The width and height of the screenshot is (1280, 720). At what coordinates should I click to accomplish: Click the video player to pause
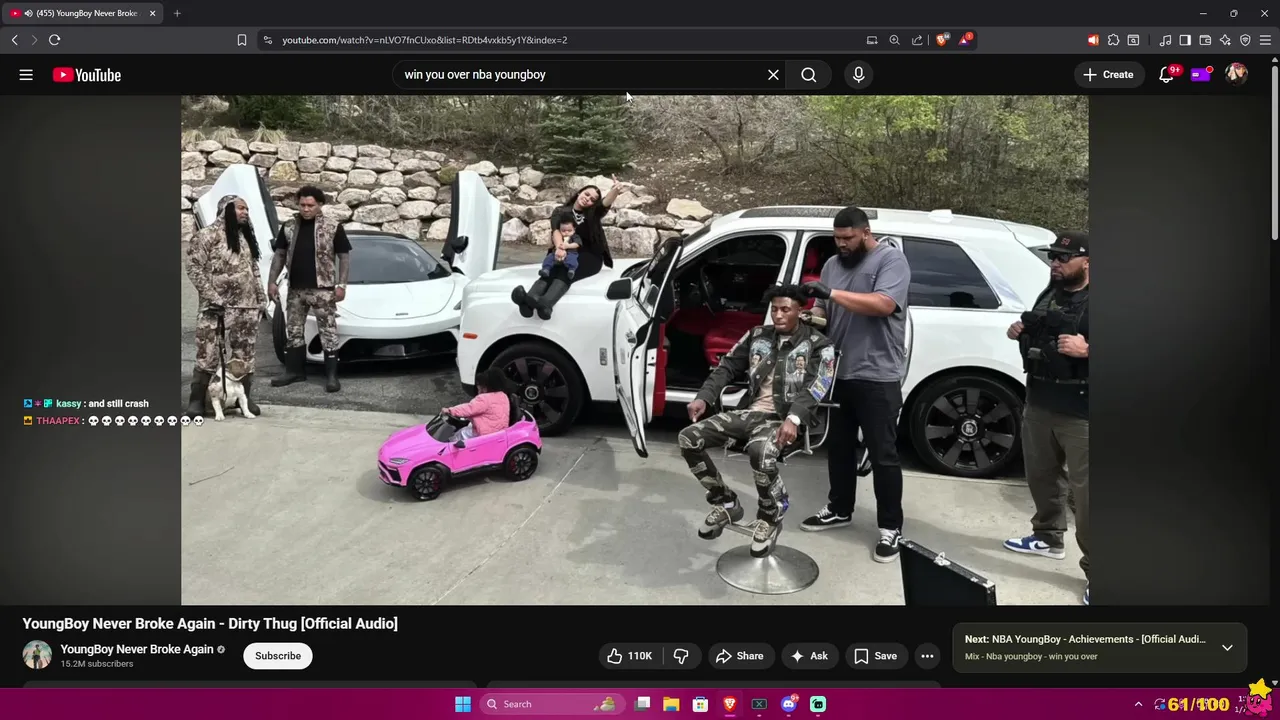(x=634, y=350)
